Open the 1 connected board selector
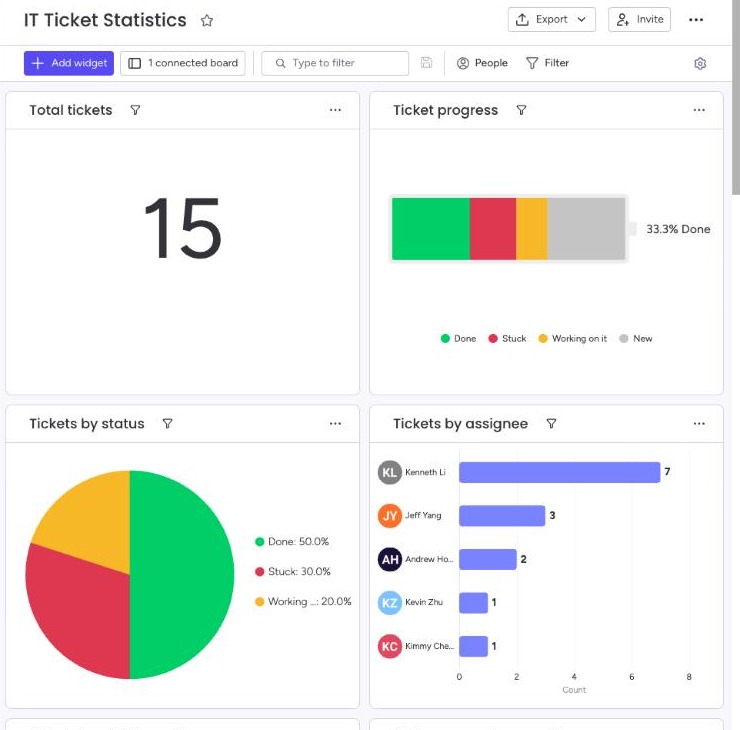740x730 pixels. [183, 63]
